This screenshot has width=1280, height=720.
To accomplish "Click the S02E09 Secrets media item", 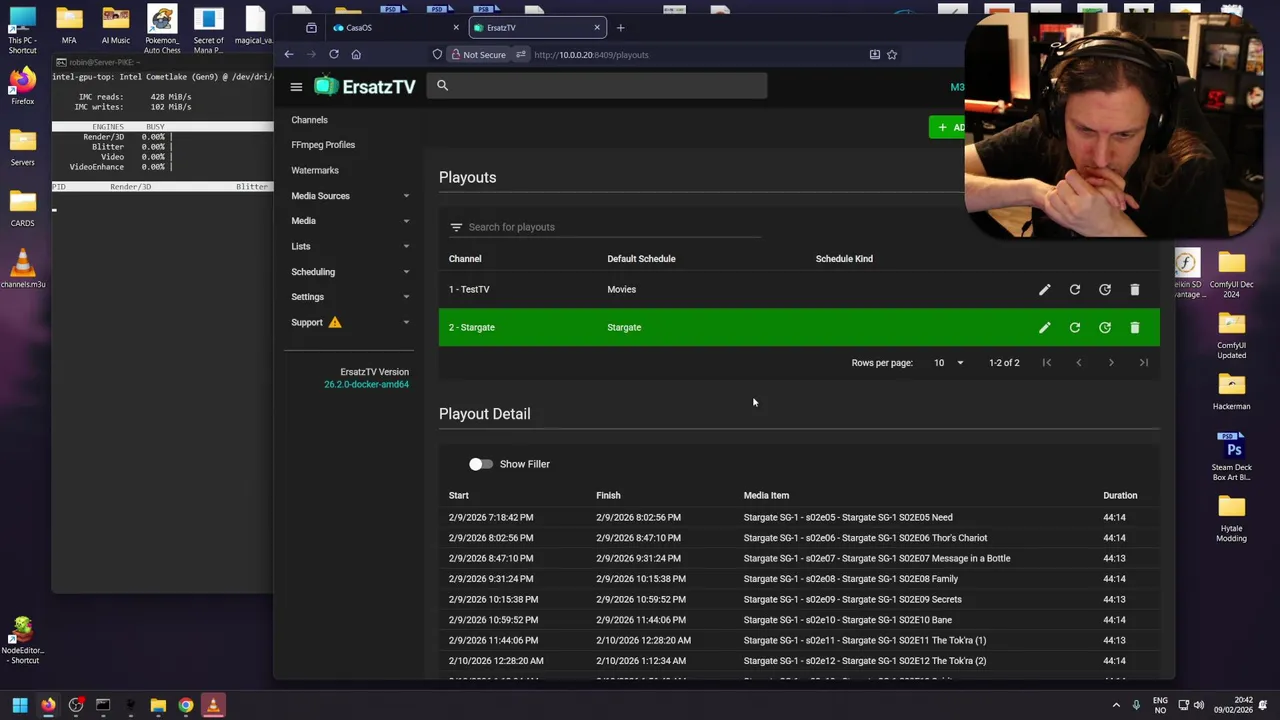I will [852, 600].
